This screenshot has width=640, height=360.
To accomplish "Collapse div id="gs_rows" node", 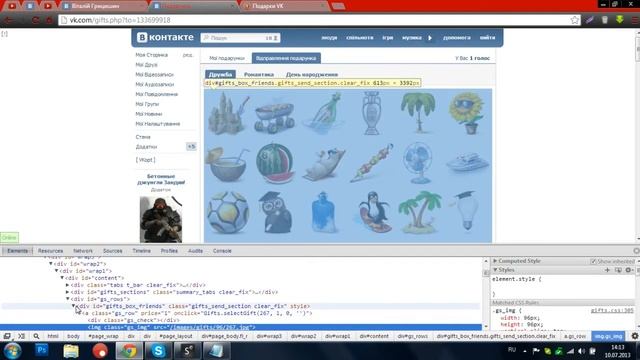I will coord(68,299).
